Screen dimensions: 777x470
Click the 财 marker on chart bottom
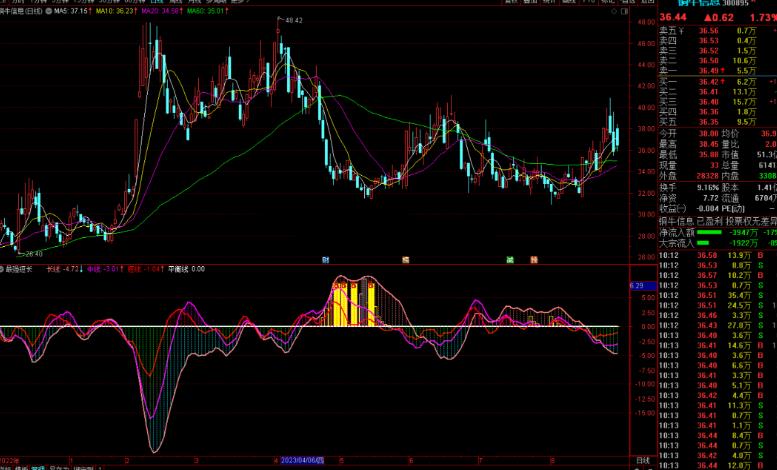pos(326,260)
